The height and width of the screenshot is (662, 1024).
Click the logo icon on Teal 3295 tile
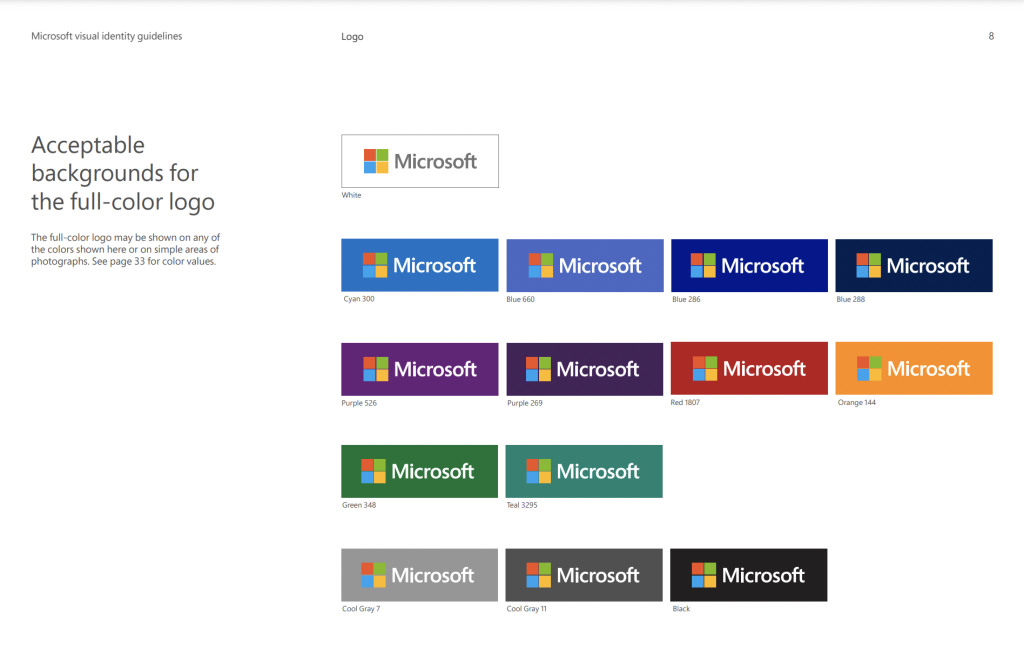(539, 471)
